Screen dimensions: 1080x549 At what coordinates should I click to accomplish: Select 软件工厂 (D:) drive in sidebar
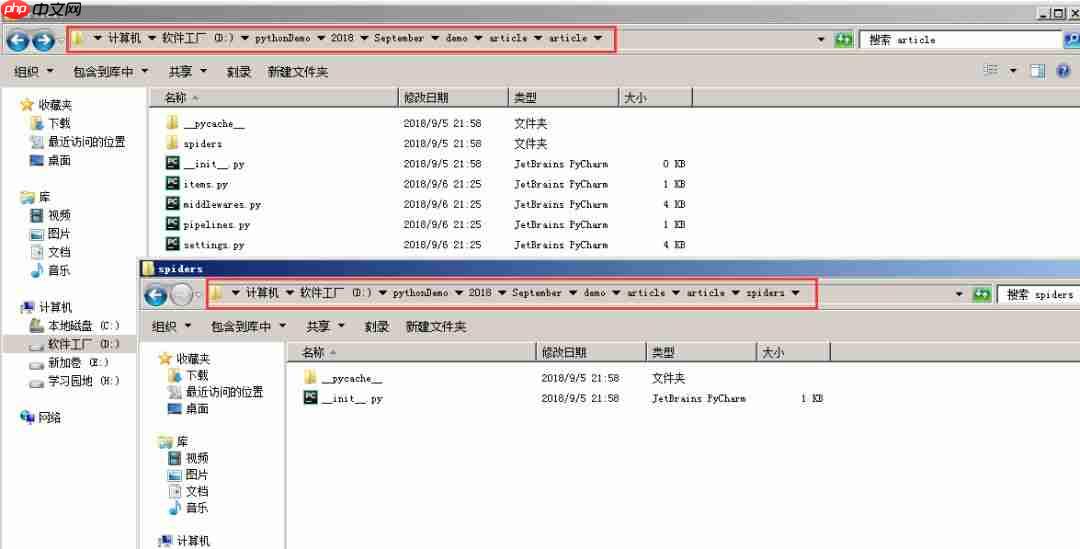75,344
